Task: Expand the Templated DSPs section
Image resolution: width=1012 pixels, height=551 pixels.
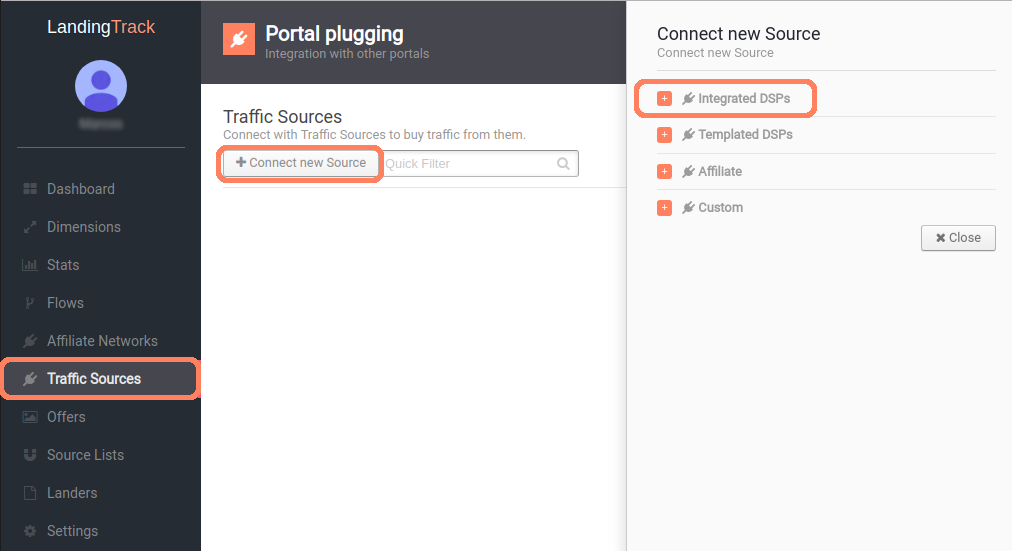Action: [x=664, y=135]
